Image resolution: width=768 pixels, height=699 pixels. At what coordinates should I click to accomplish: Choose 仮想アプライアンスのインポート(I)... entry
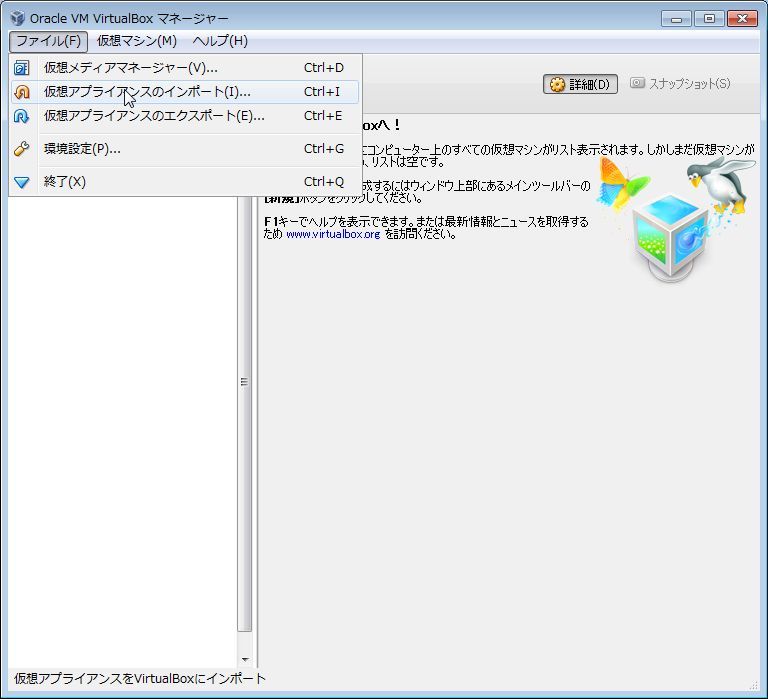185,92
